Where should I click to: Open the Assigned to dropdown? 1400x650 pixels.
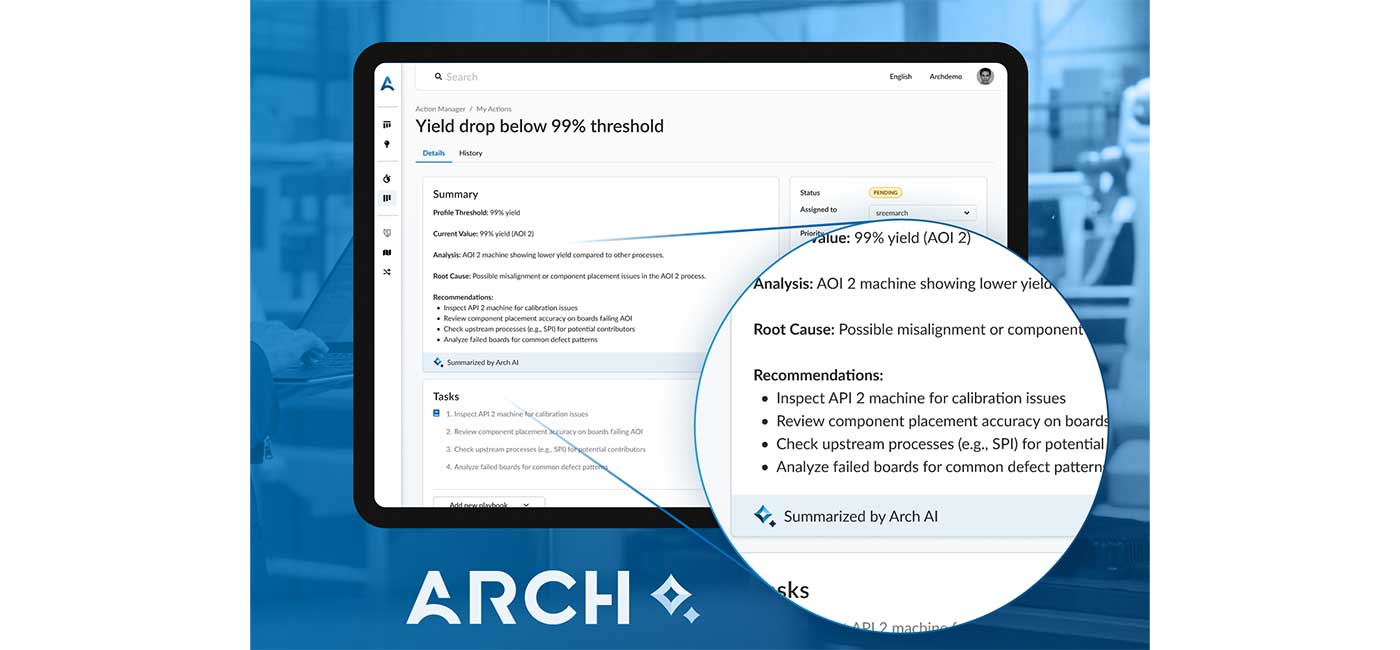click(922, 212)
